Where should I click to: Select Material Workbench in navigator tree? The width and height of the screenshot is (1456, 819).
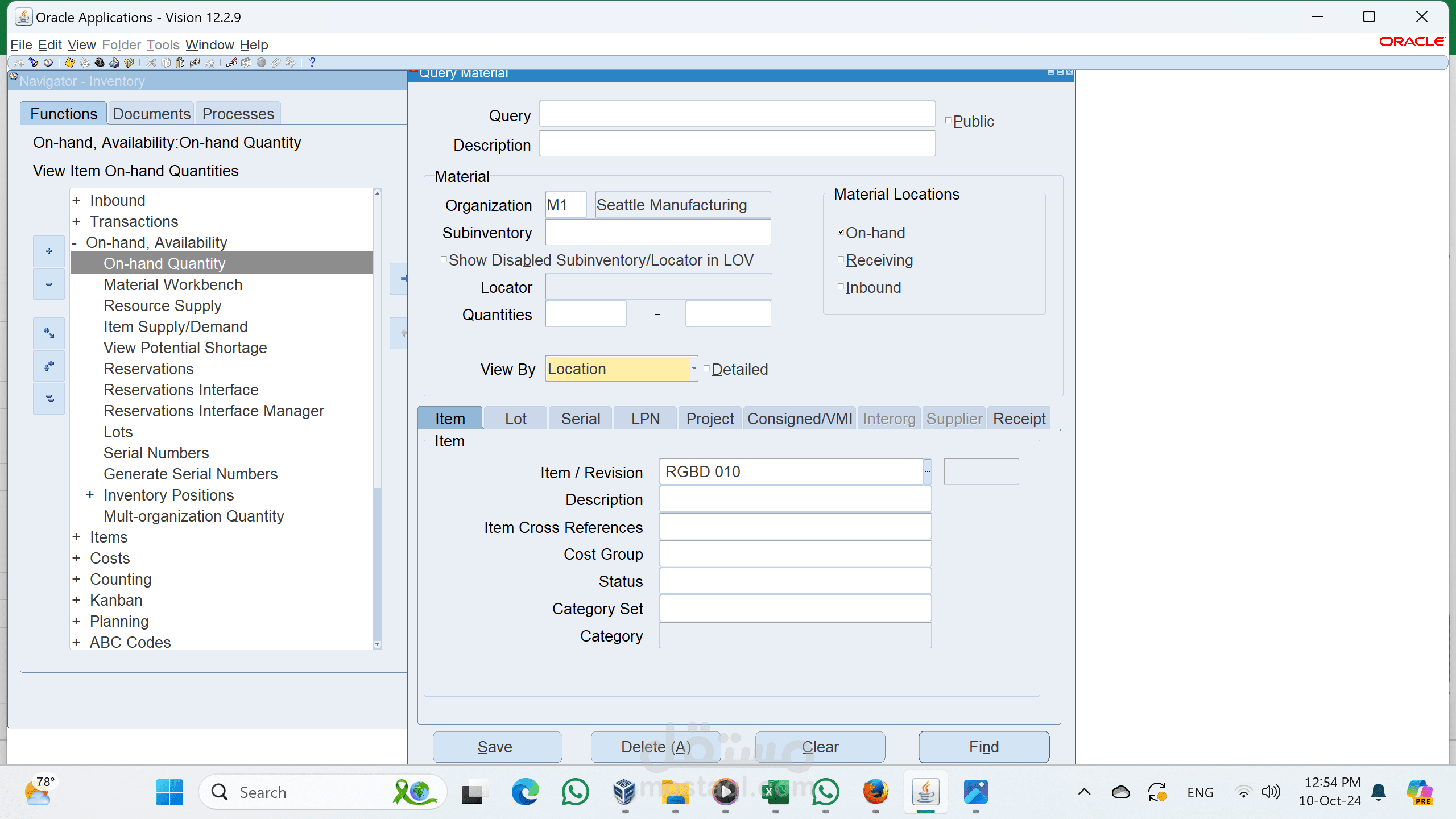173,284
